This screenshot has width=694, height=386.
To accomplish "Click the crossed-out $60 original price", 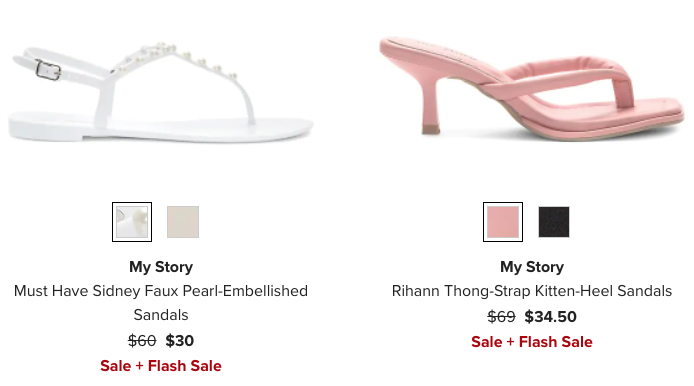I will click(142, 340).
